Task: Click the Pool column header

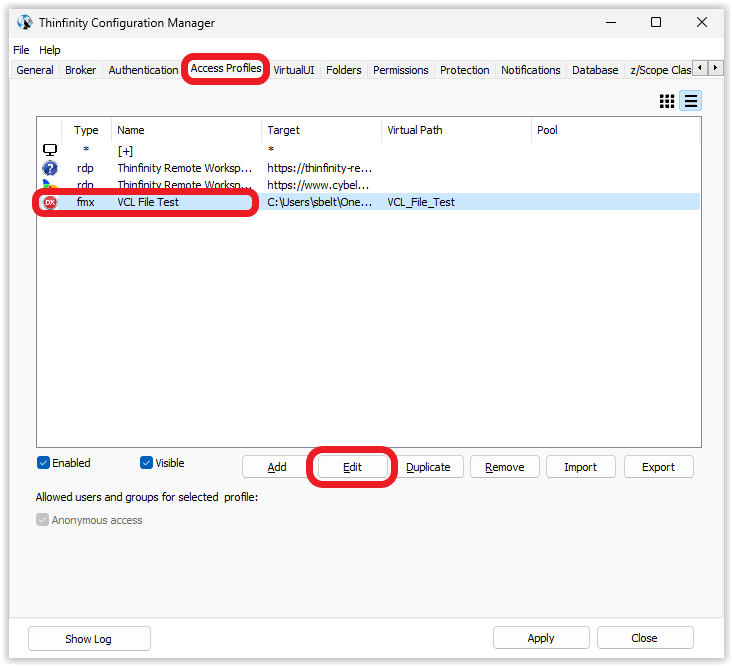Action: coord(615,130)
